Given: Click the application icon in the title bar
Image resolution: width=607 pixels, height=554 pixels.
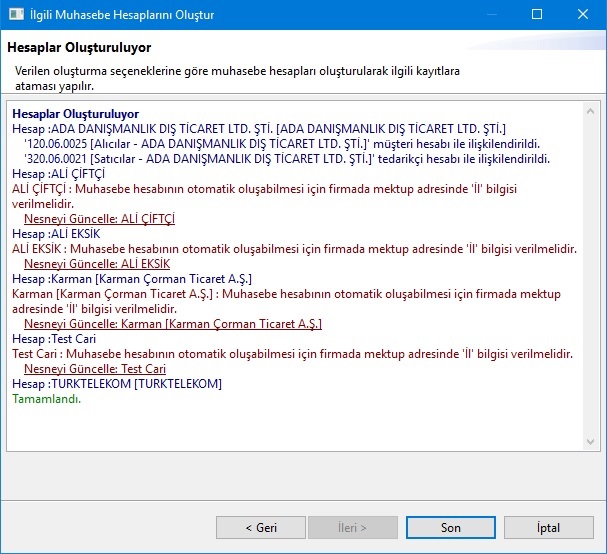Looking at the screenshot, I should (16, 15).
